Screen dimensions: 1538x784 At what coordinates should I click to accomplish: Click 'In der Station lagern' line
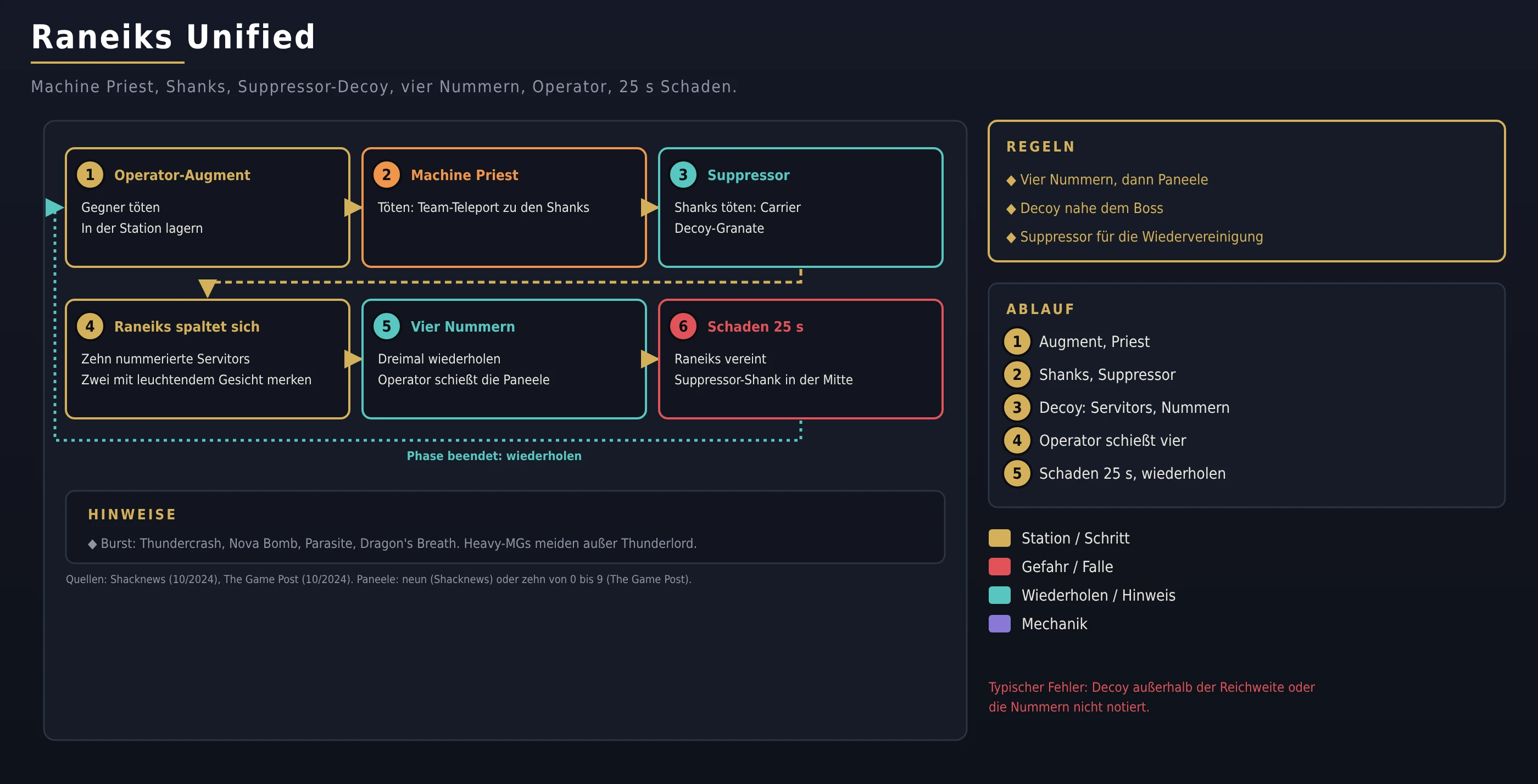(x=142, y=228)
